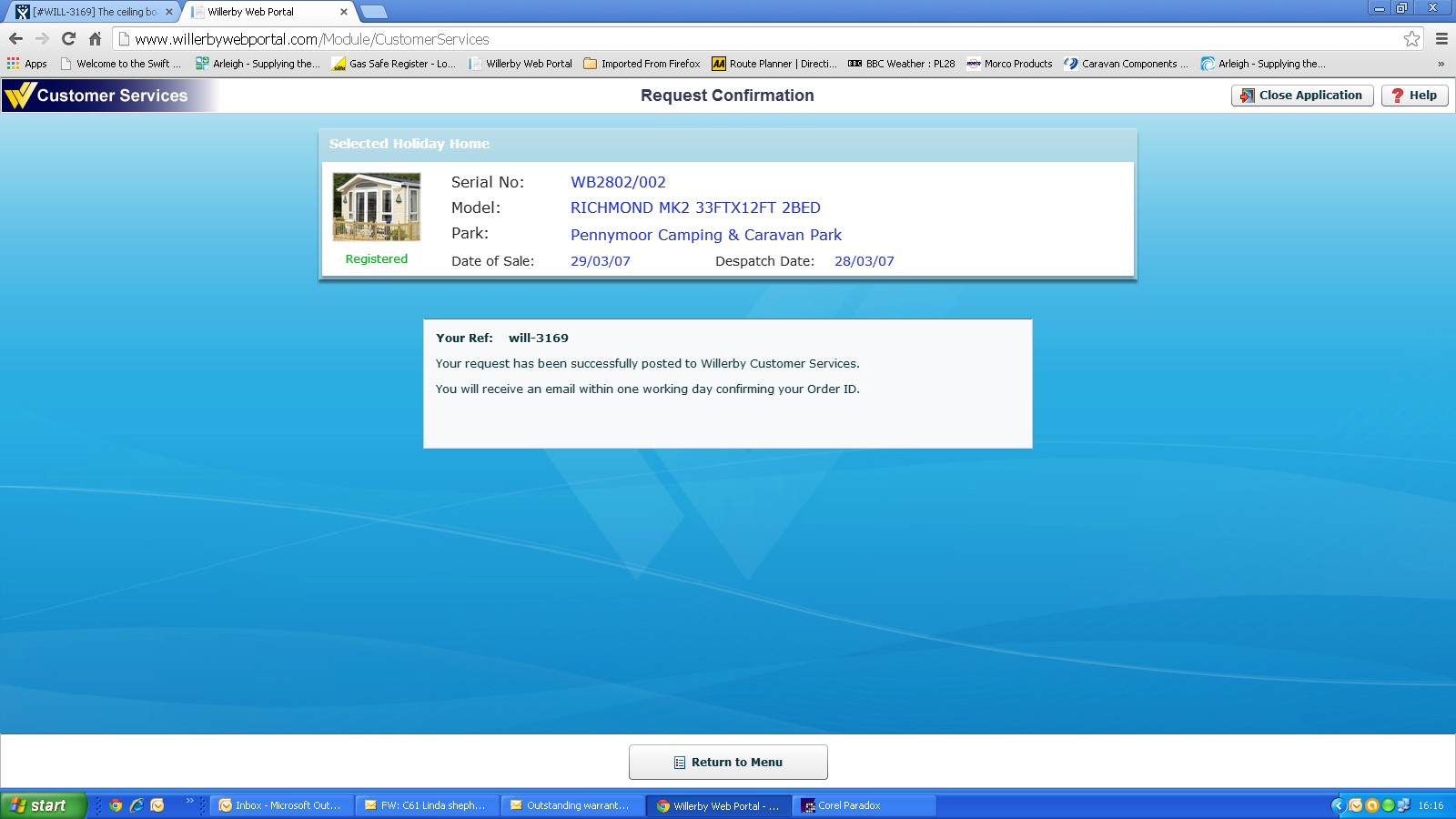
Task: Open BBC Weather PL28 bookmark
Action: [901, 64]
